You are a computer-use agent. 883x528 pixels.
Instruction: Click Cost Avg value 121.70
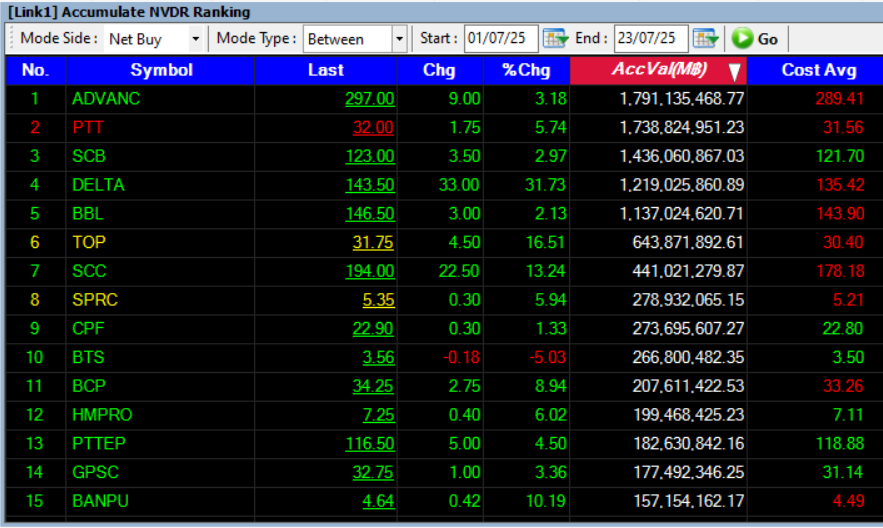[x=840, y=156]
